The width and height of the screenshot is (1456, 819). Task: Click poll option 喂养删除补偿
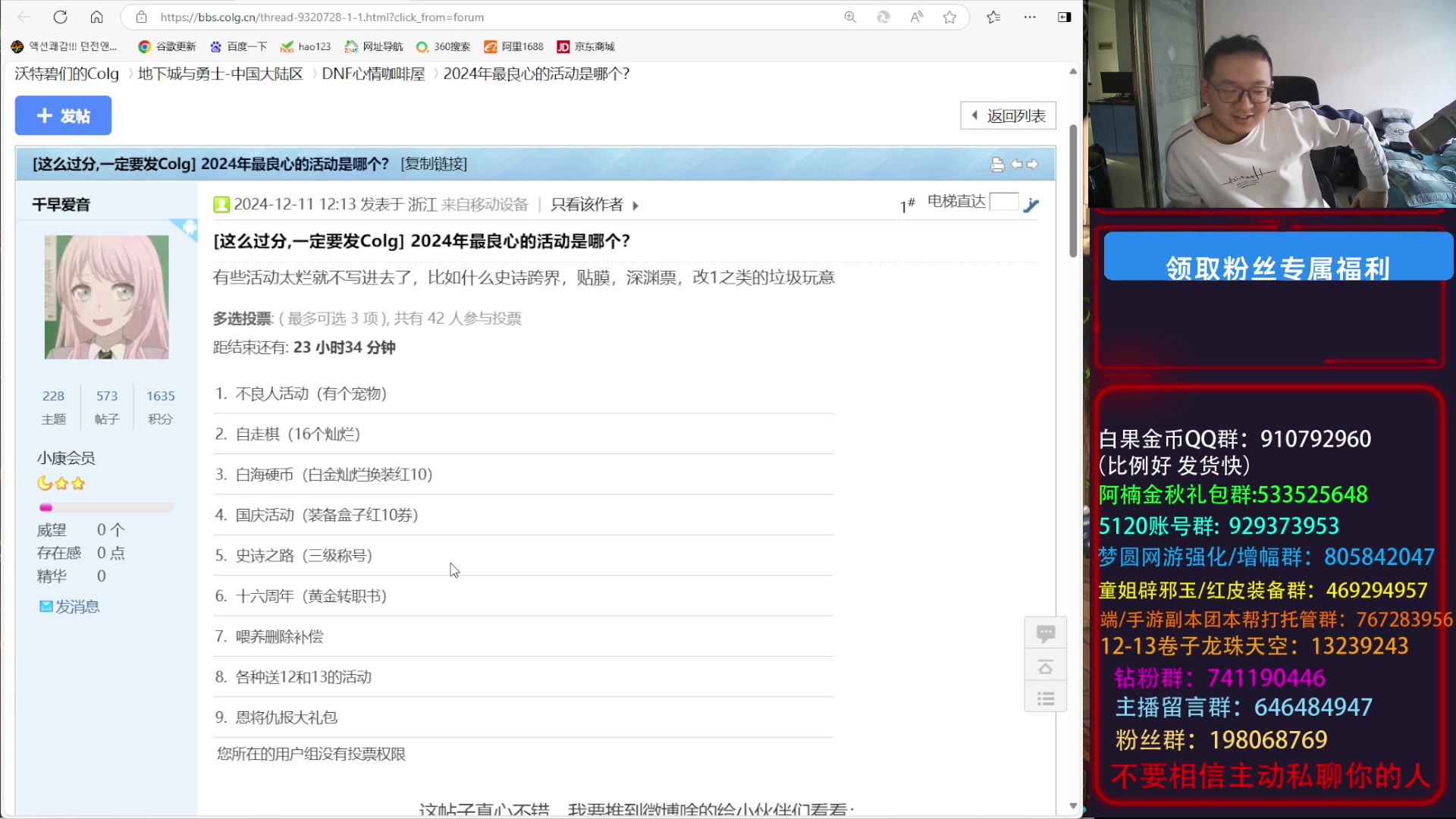[279, 636]
